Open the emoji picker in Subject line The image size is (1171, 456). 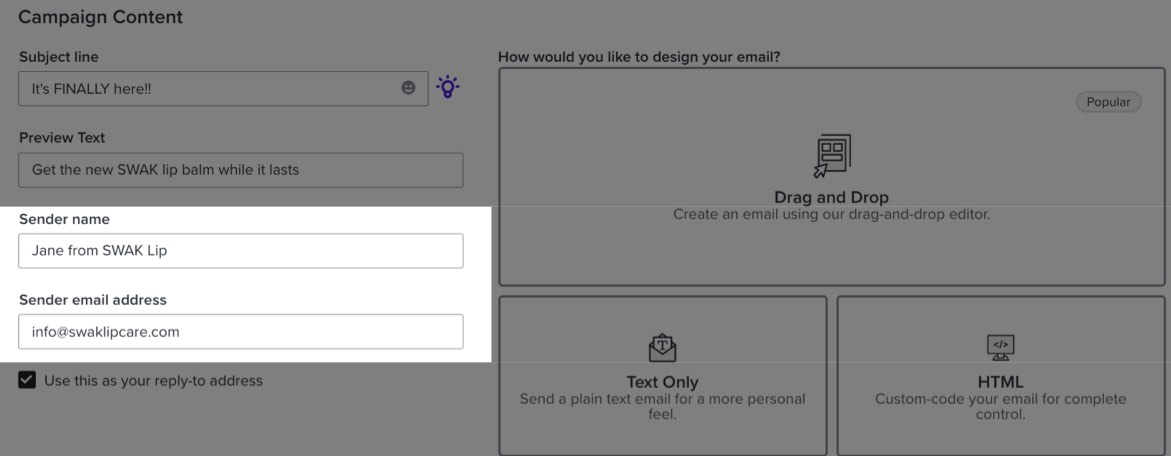tap(408, 88)
